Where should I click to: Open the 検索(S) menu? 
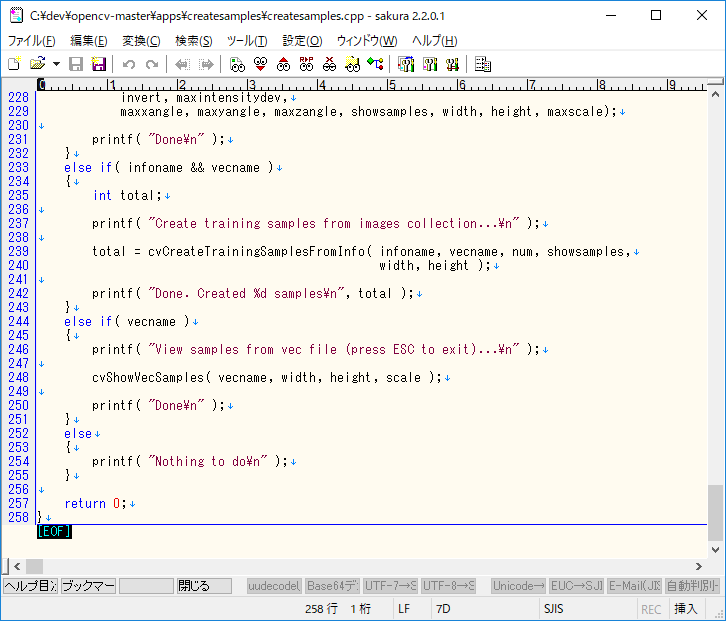pyautogui.click(x=193, y=41)
